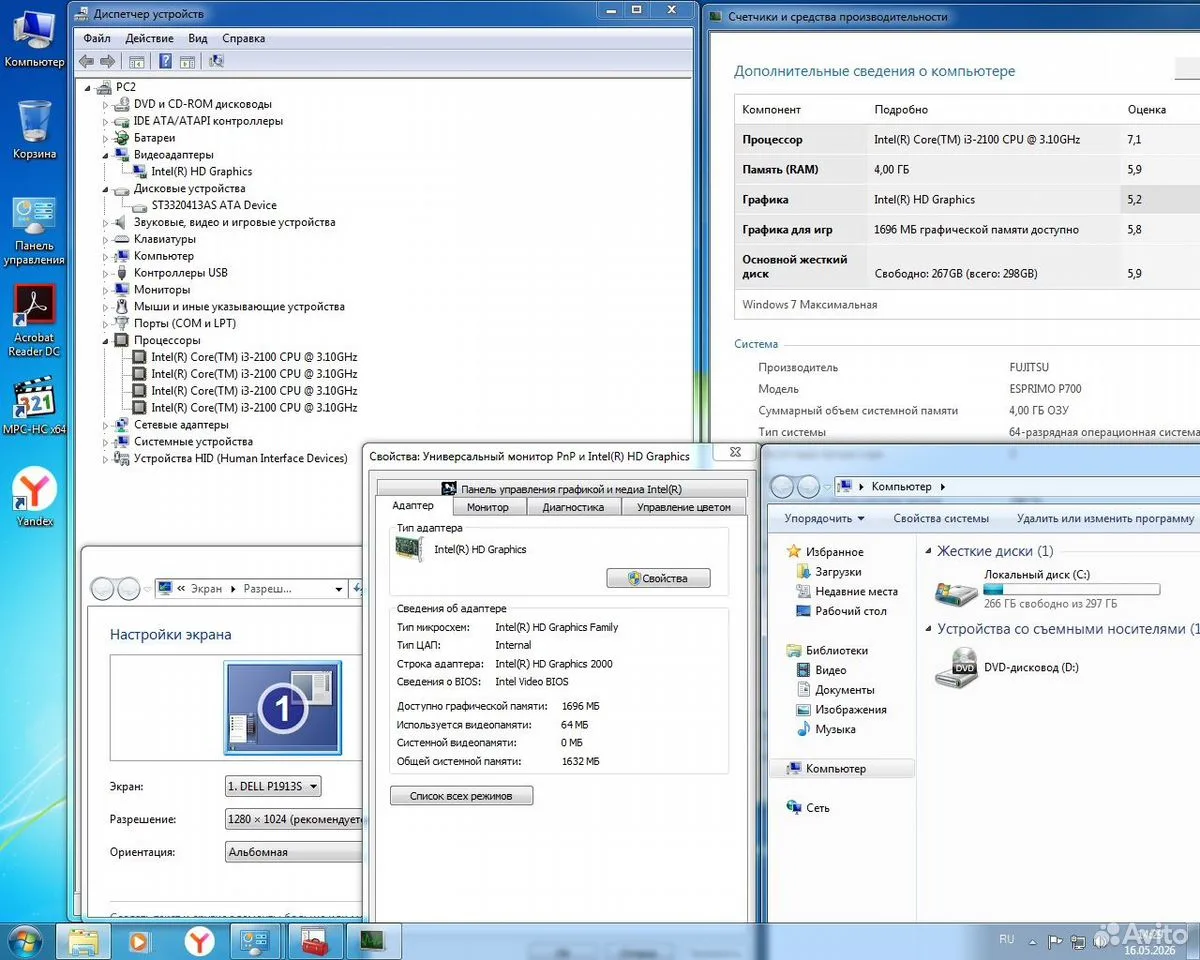Viewport: 1200px width, 960px height.
Task: Open the Разрешение dropdown 1280 × 1024
Action: tap(294, 819)
